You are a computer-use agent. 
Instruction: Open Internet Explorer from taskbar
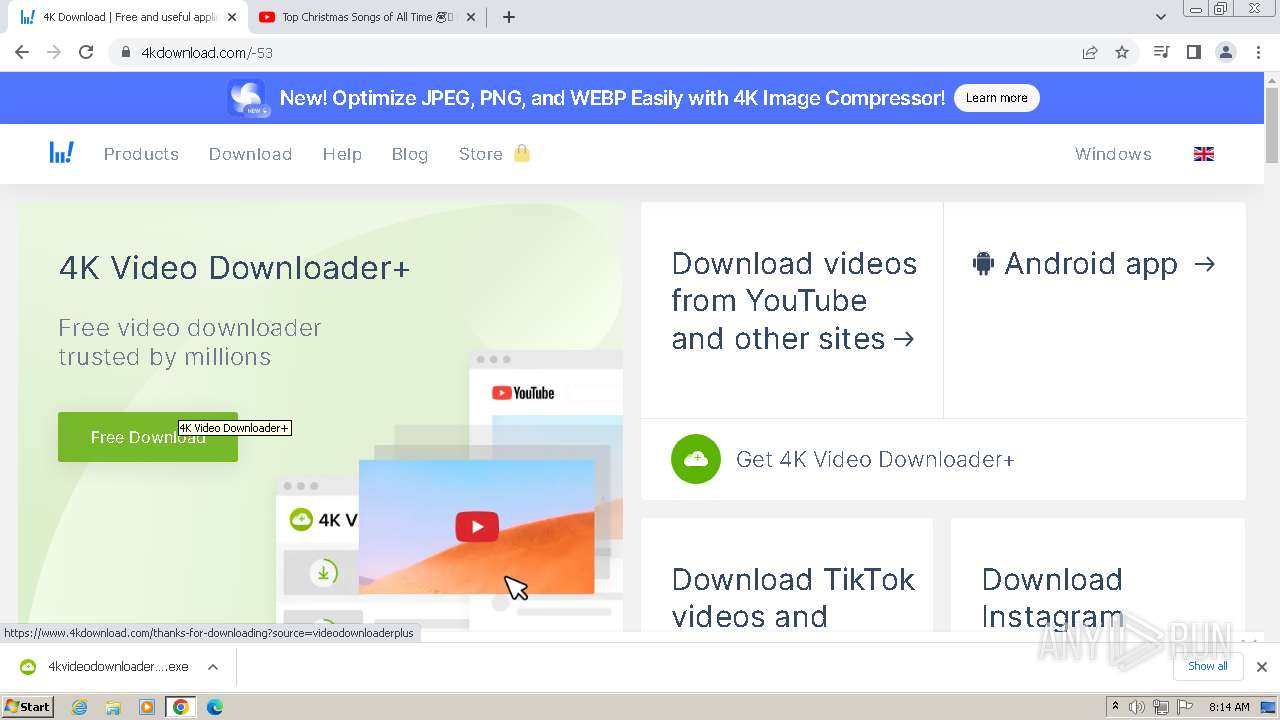point(80,707)
